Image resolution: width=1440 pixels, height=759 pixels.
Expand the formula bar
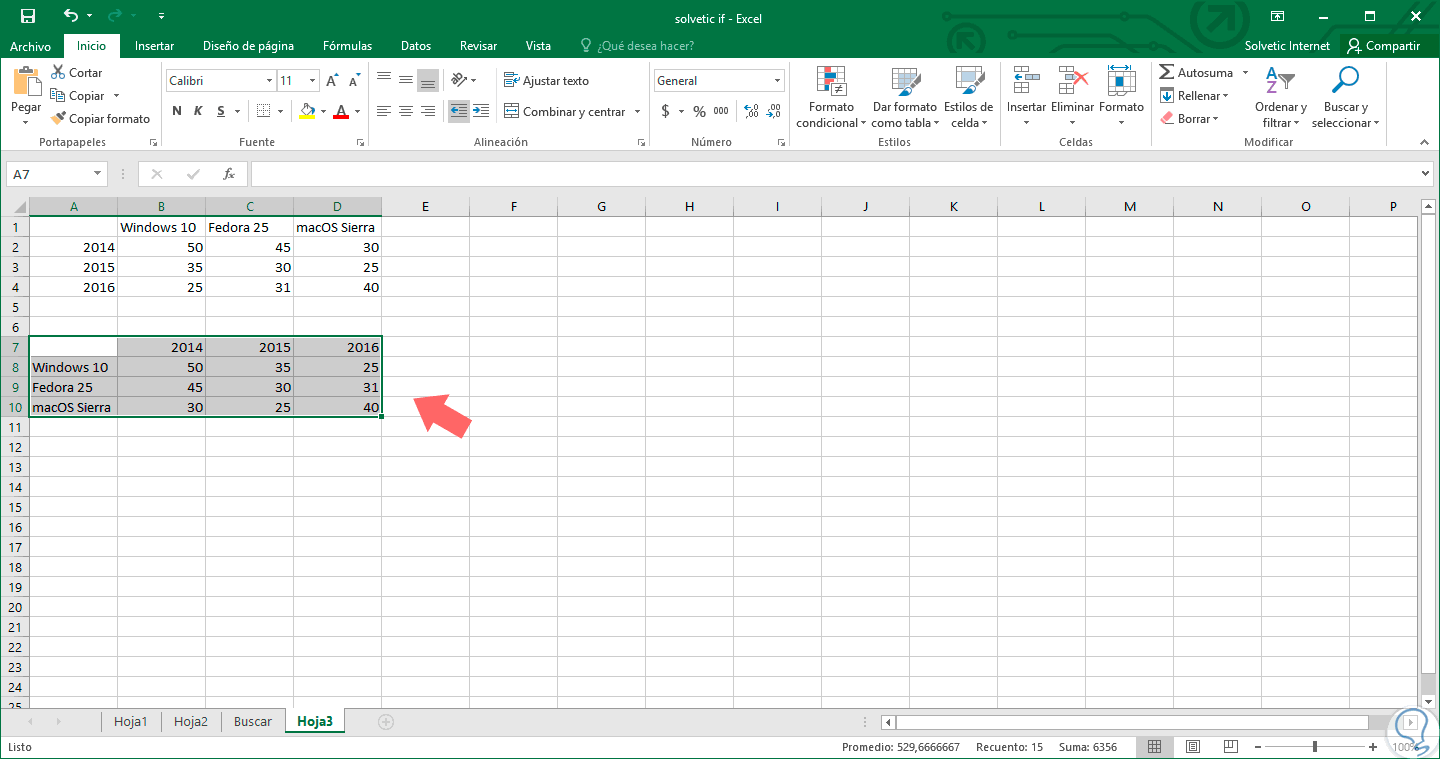(1426, 174)
